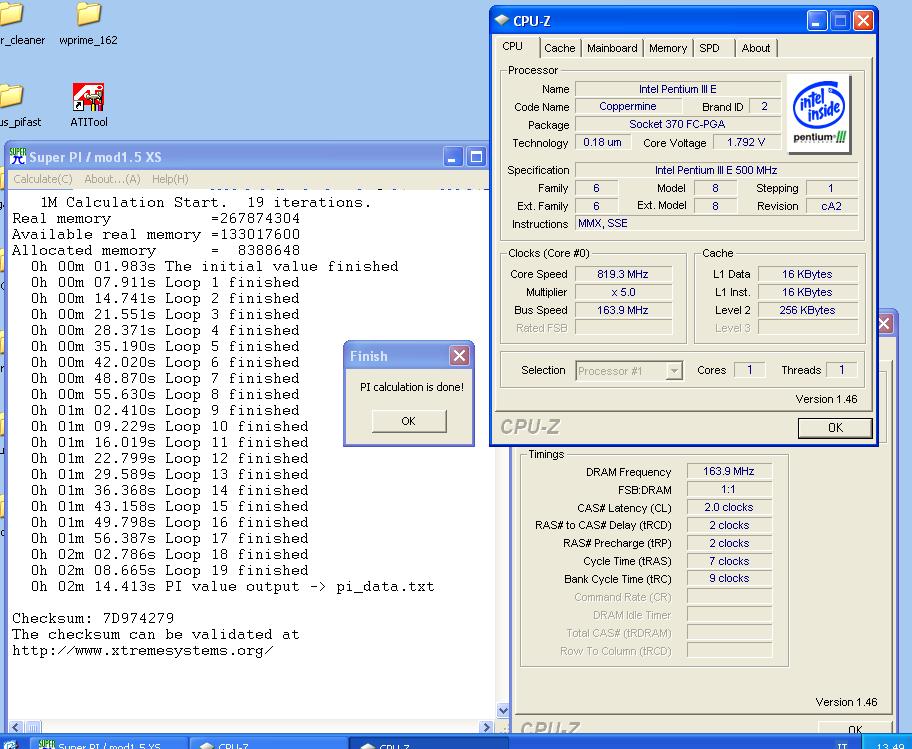912x749 pixels.
Task: Open the Calculate(C) menu in Super PI
Action: (x=42, y=179)
